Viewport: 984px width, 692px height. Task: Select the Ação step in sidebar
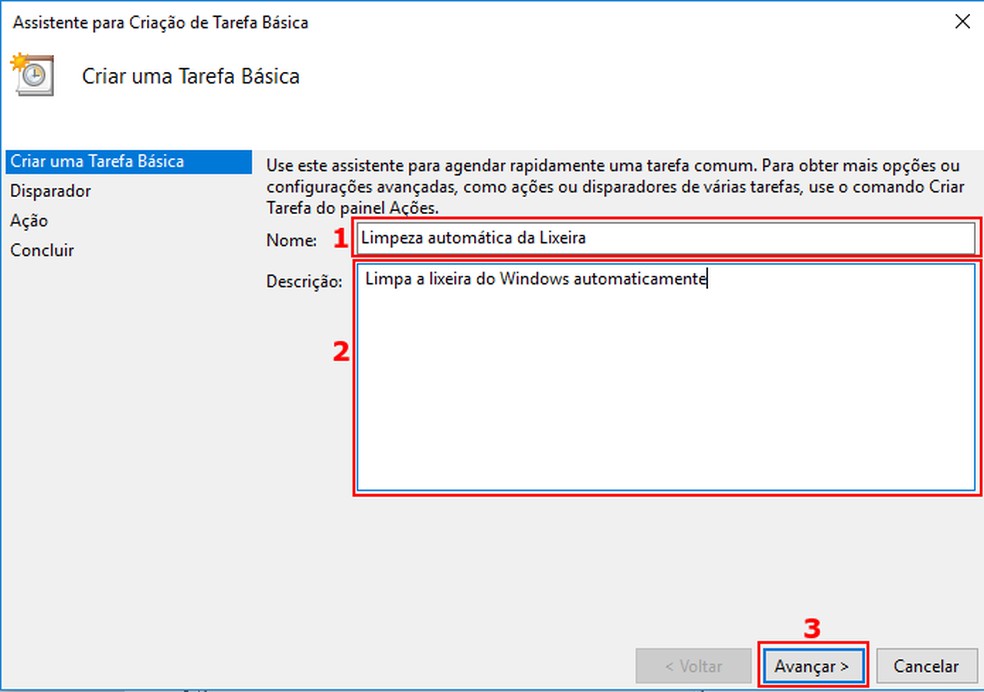pos(29,221)
